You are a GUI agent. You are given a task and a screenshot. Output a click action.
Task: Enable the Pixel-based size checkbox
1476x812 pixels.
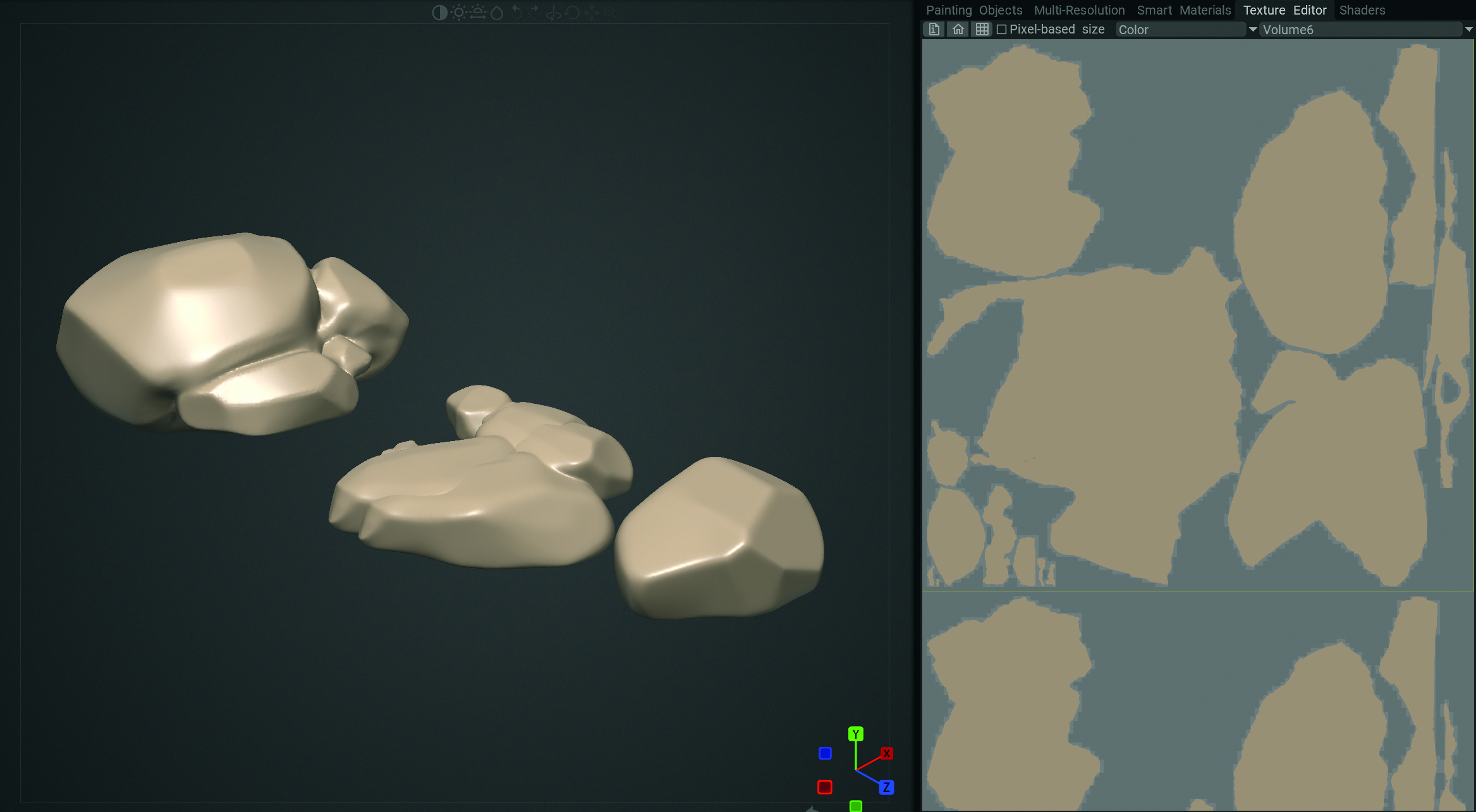[1001, 30]
